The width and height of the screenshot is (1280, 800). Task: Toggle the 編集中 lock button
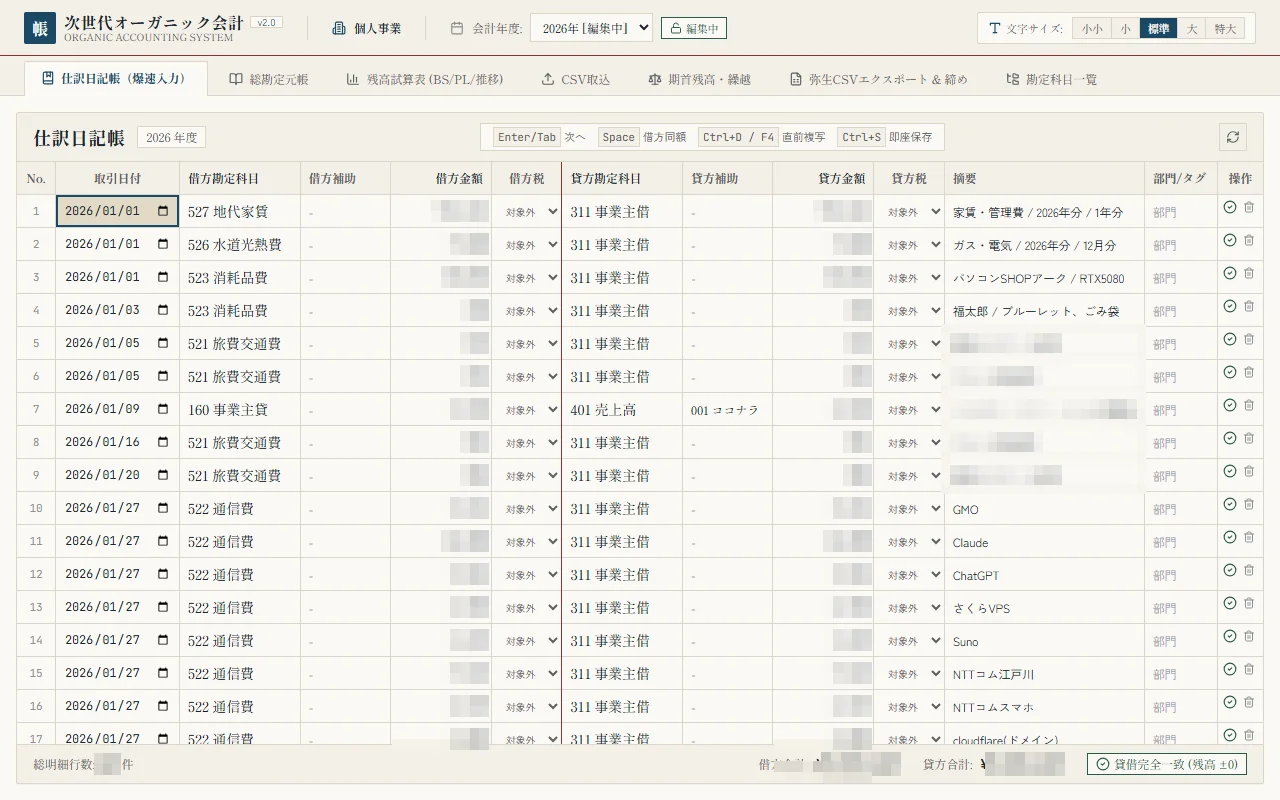694,29
